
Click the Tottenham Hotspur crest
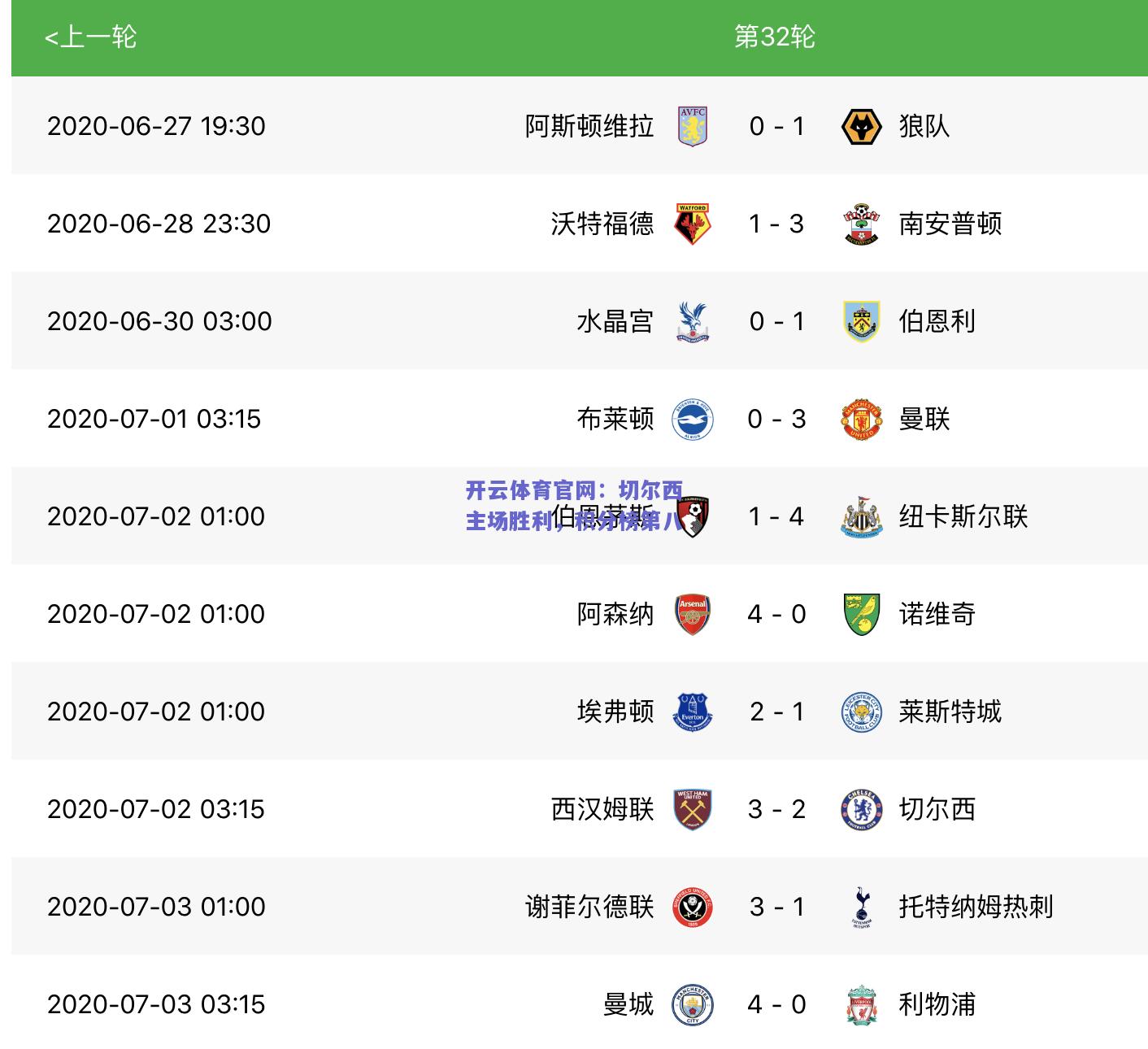[861, 907]
